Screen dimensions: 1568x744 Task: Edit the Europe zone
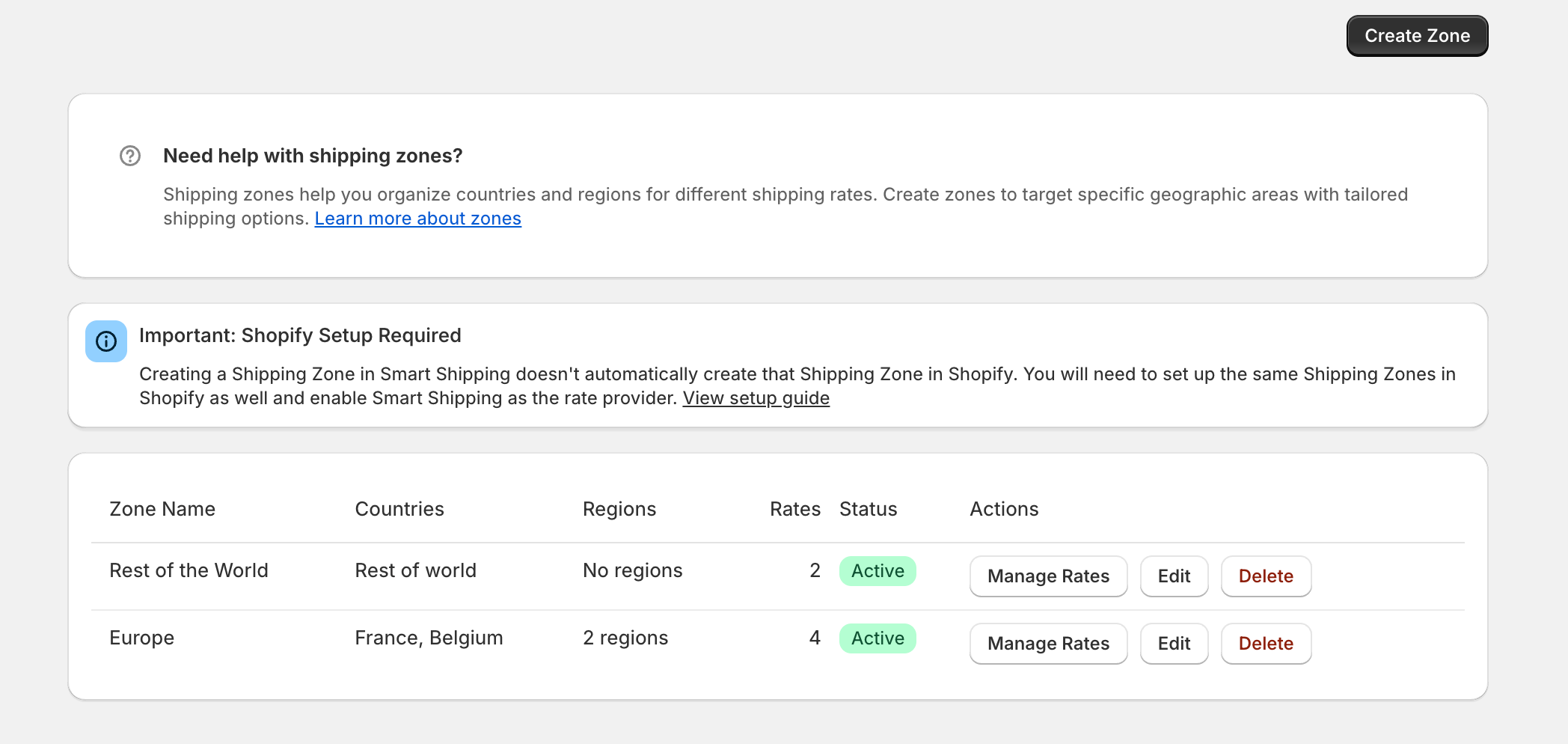coord(1174,644)
